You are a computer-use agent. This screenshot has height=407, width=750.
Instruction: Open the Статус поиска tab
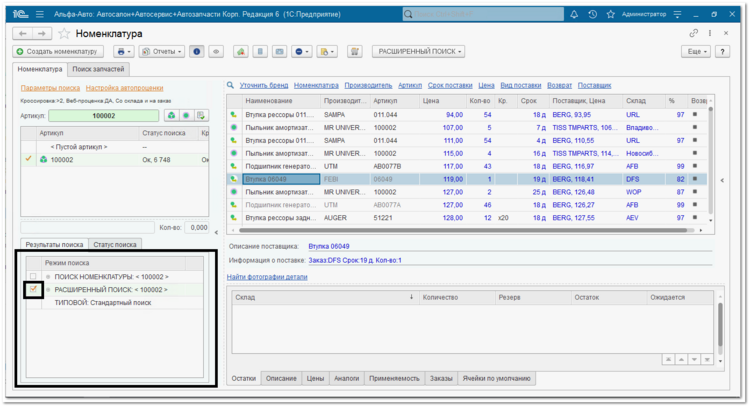point(115,244)
